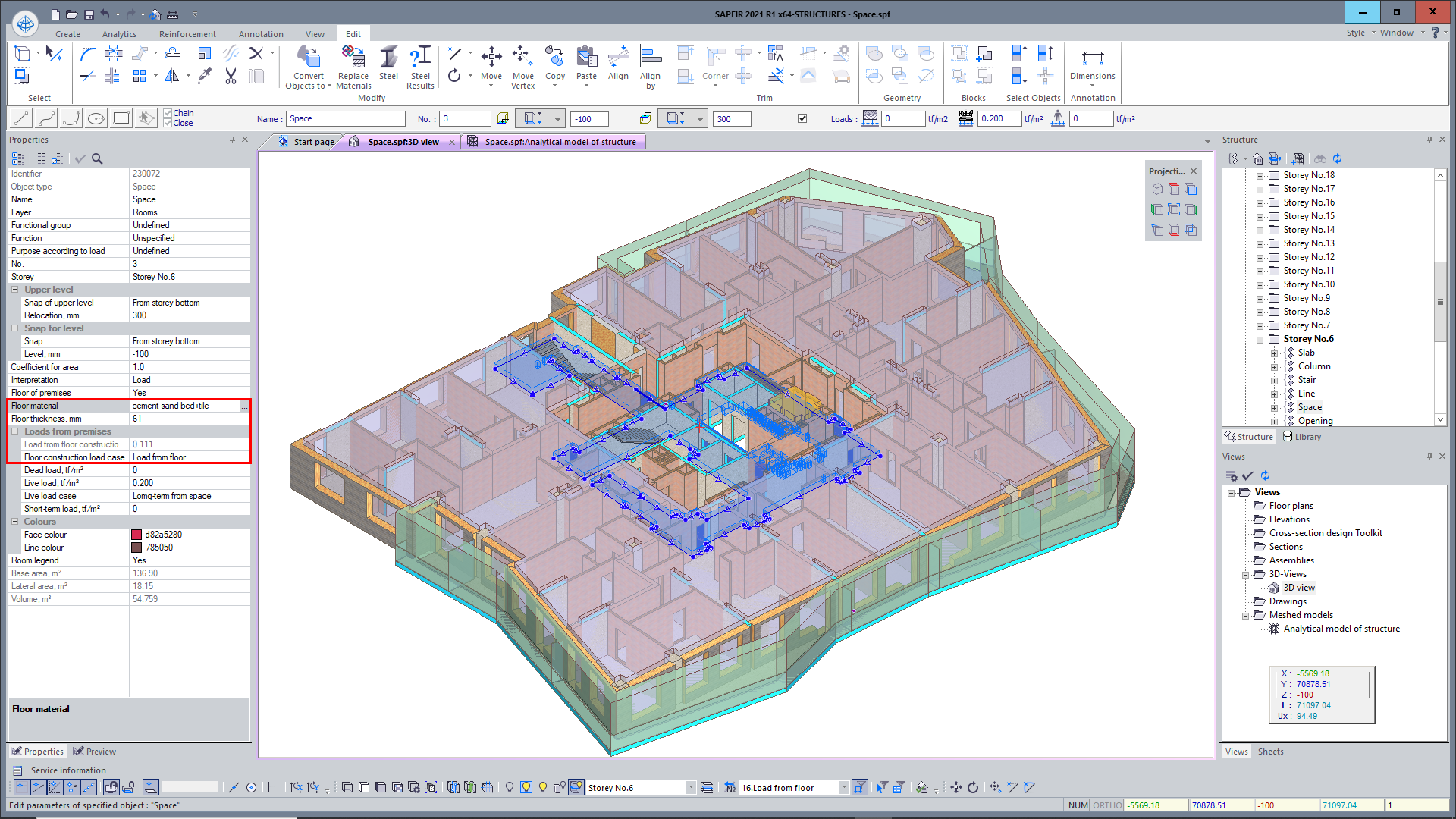Switch to the Library panel tab

click(x=1301, y=437)
